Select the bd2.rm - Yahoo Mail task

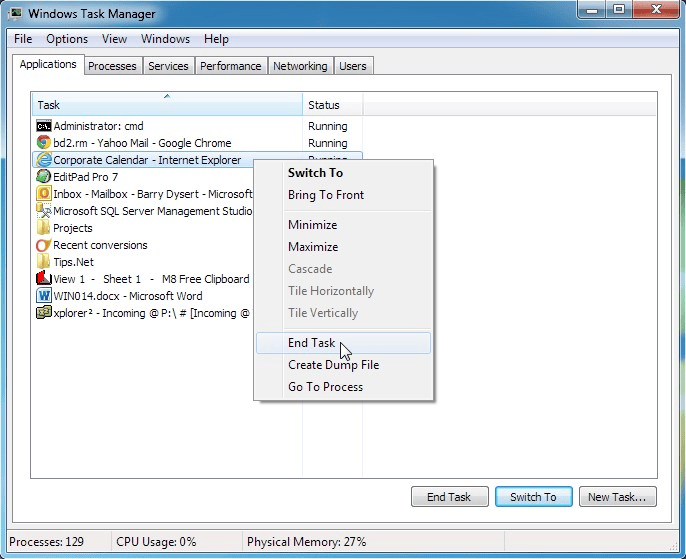click(x=197, y=143)
